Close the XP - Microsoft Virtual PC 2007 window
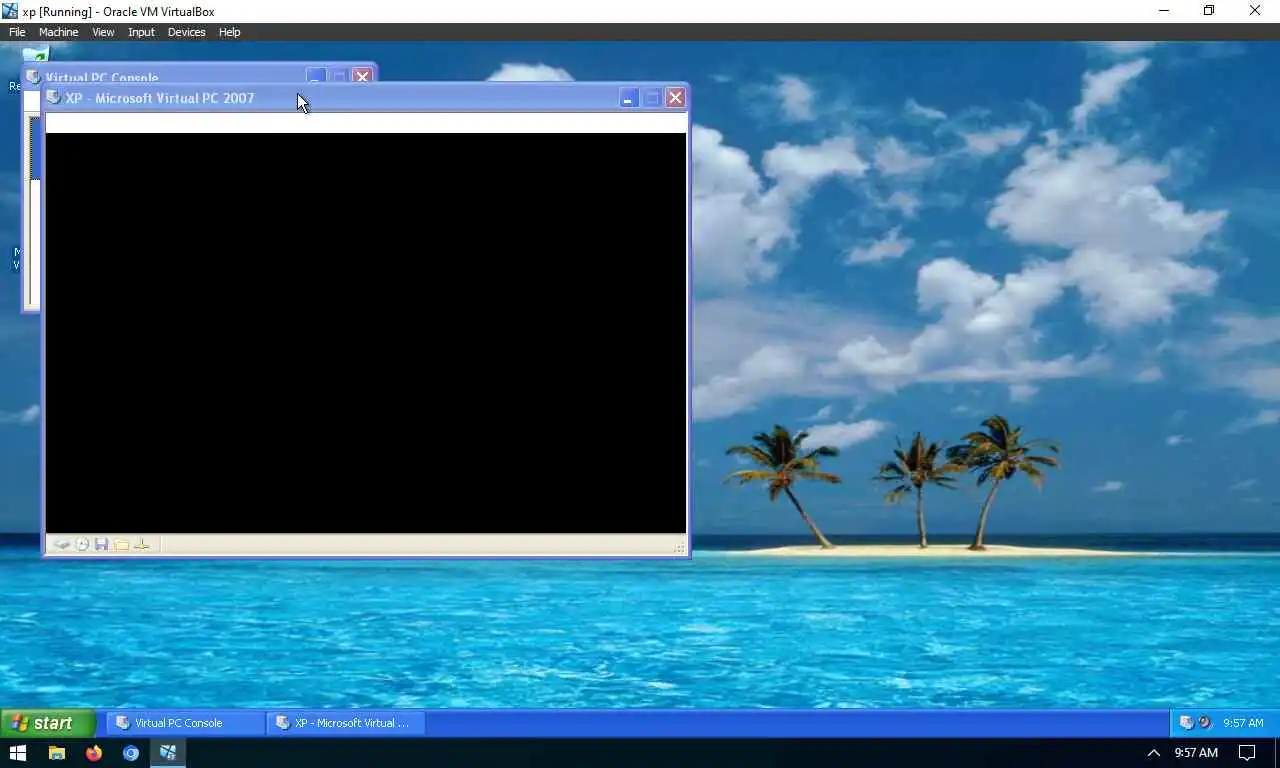The image size is (1280, 768). click(x=675, y=98)
